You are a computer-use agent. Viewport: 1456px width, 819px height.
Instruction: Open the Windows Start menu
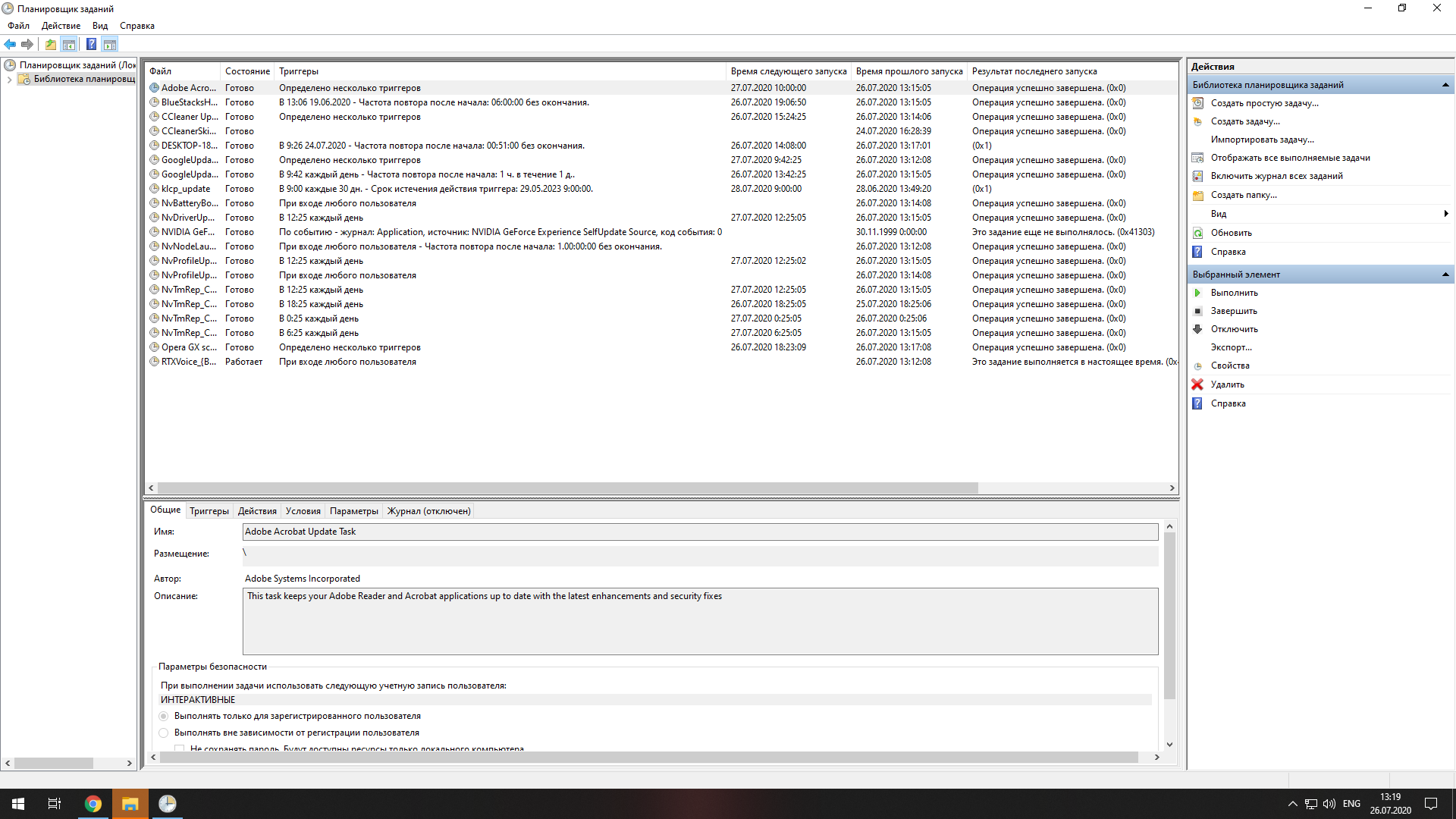tap(18, 804)
